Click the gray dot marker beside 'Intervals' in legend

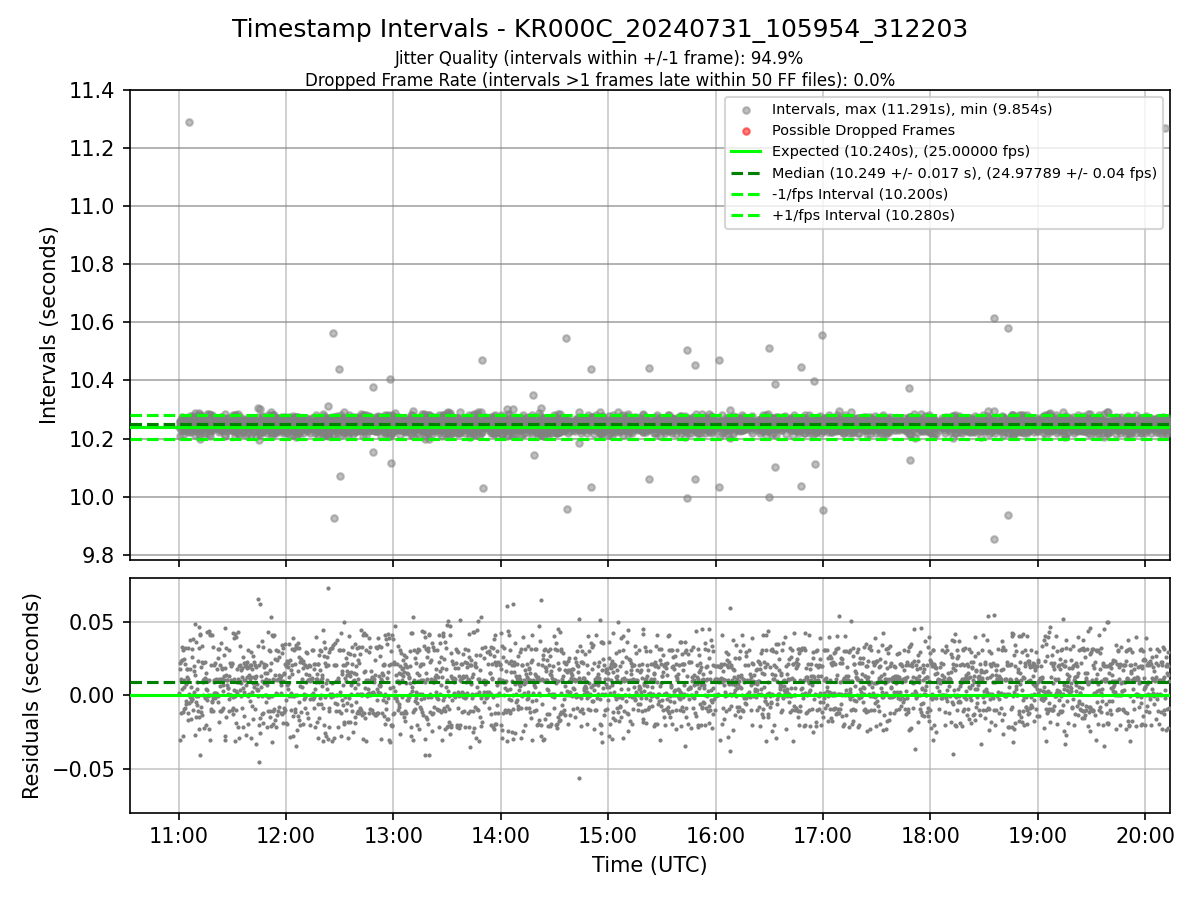tap(746, 110)
